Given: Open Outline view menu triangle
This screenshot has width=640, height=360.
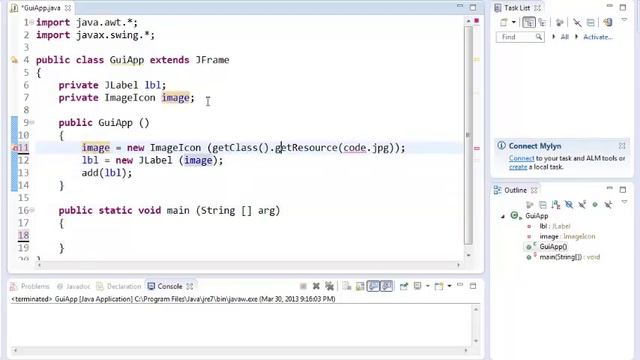Looking at the screenshot, I should click(624, 202).
